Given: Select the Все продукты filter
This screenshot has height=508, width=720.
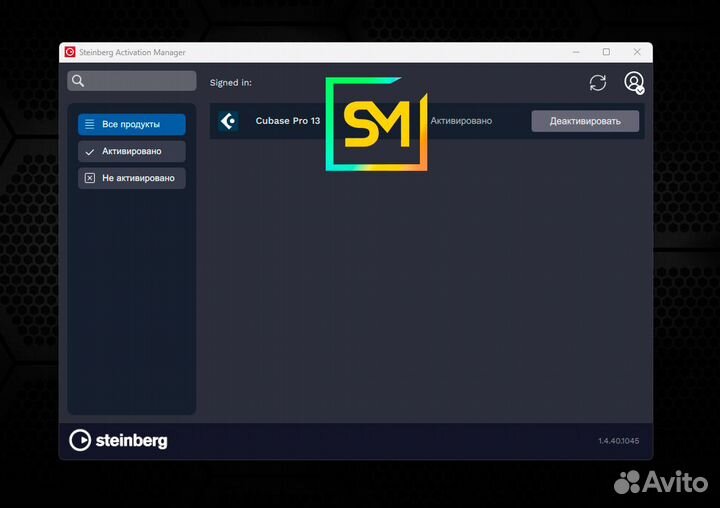Looking at the screenshot, I should [x=131, y=125].
